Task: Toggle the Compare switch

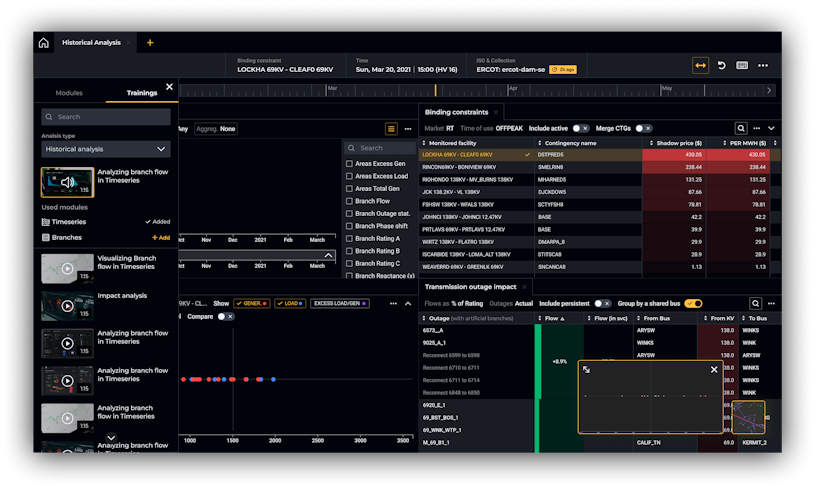Action: [226, 316]
